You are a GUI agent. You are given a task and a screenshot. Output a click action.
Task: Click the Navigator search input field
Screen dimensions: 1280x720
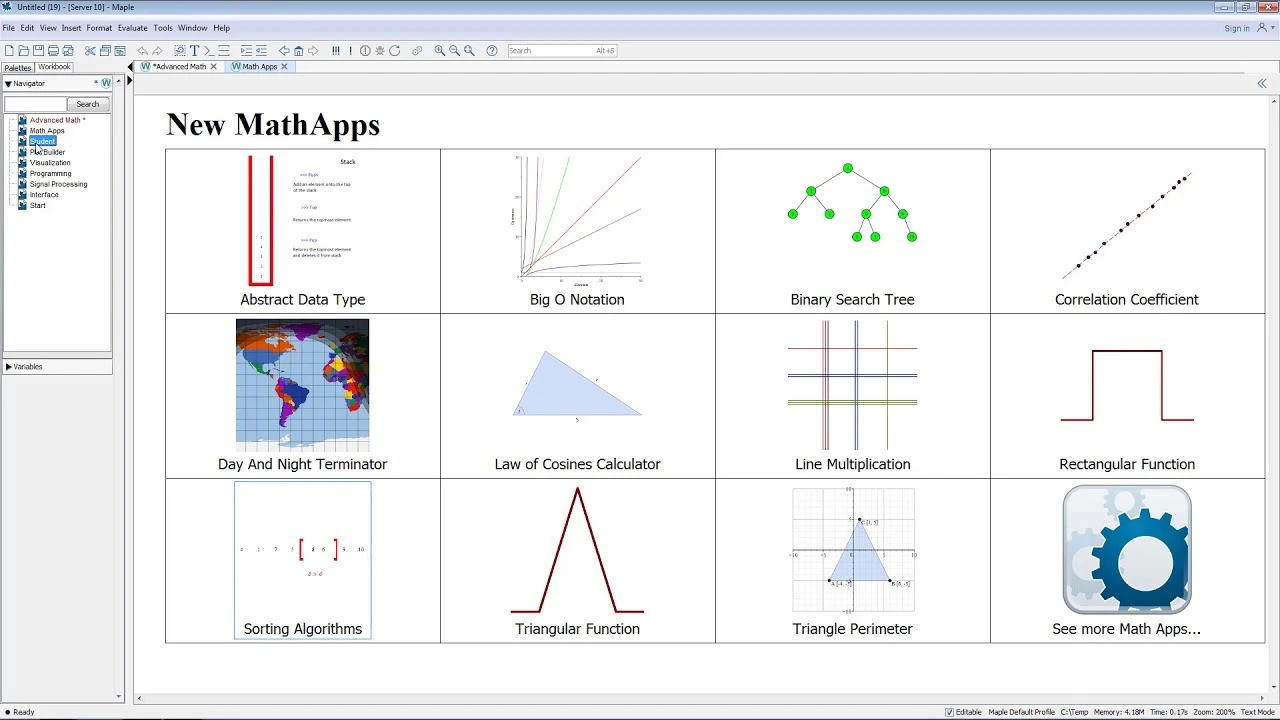click(x=35, y=104)
